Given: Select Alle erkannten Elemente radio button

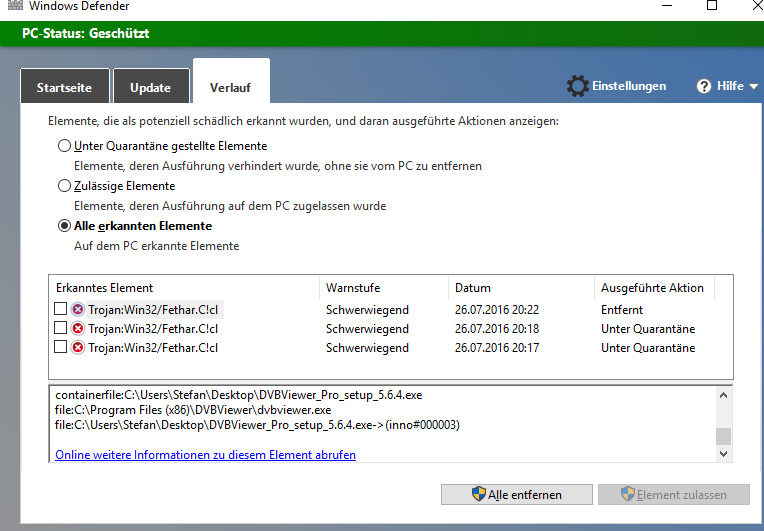Looking at the screenshot, I should (x=65, y=226).
